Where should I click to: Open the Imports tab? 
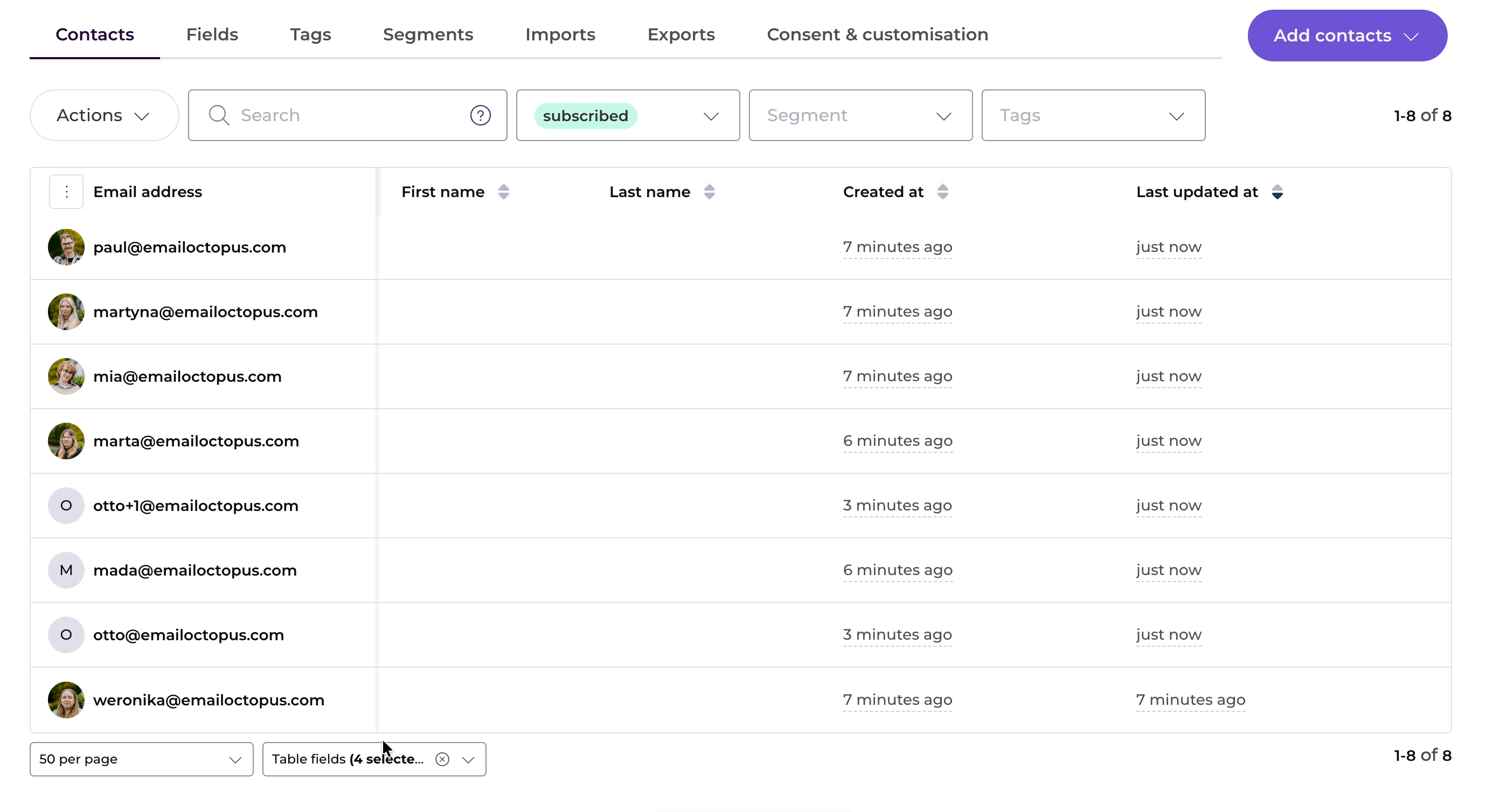coord(560,34)
